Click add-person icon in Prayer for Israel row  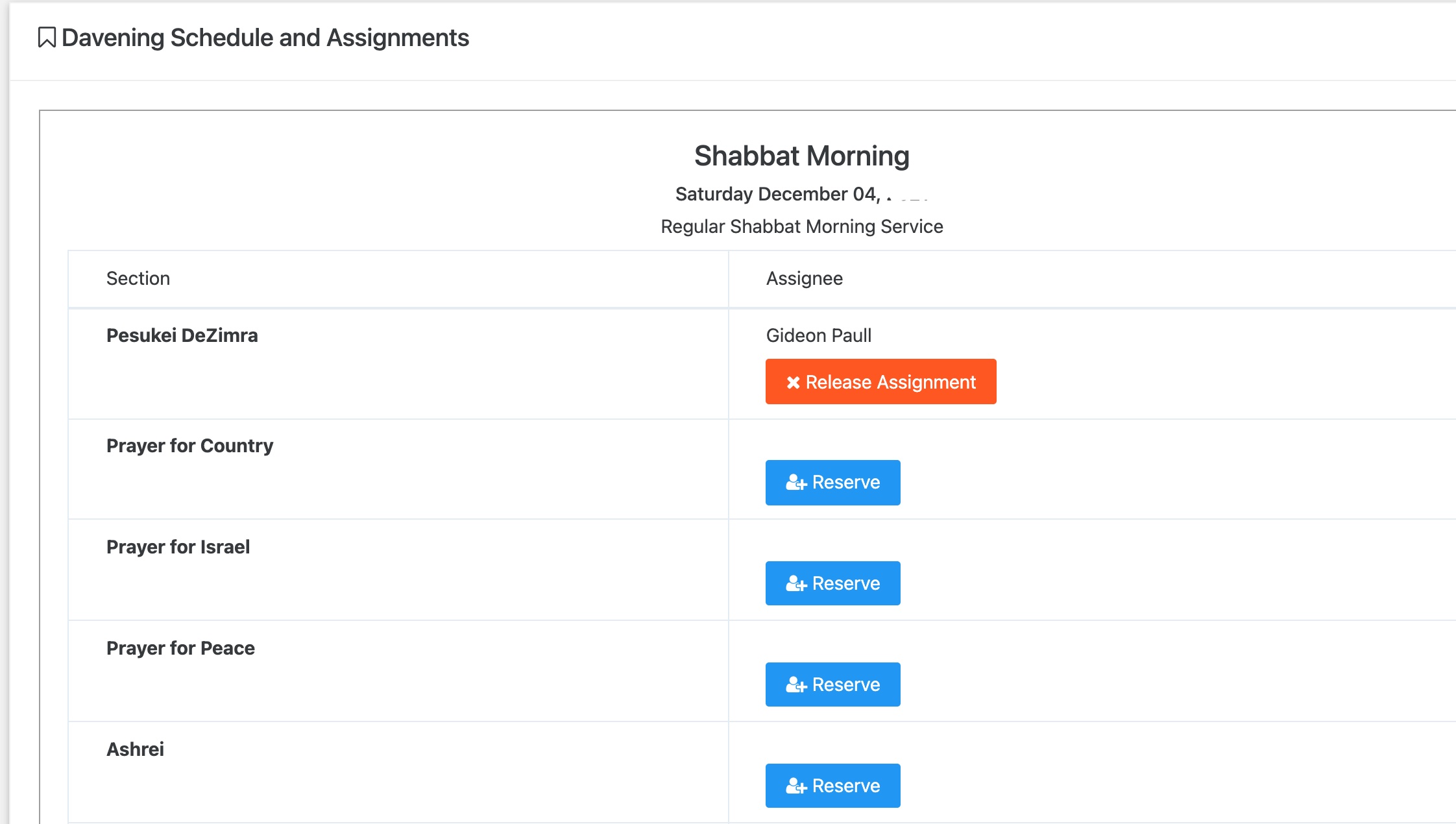(x=796, y=584)
